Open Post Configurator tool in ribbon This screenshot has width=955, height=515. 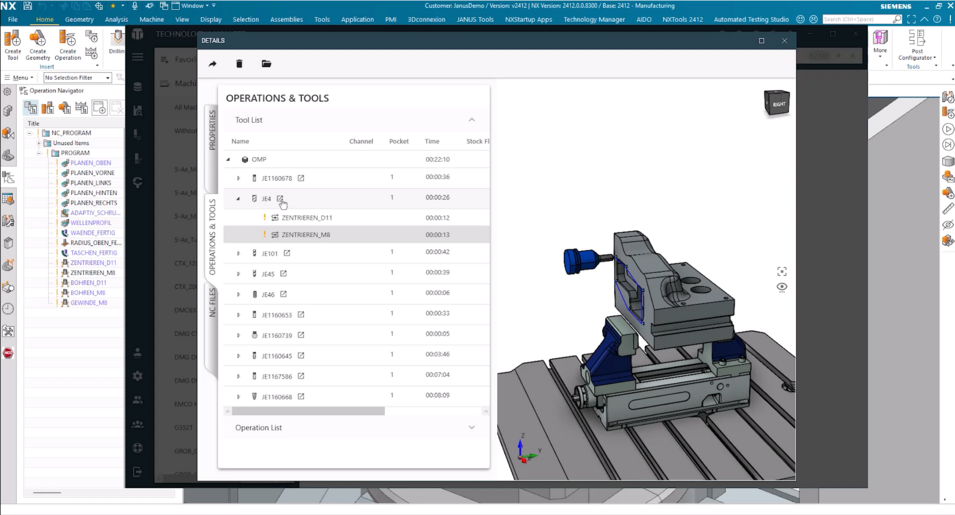coord(917,46)
